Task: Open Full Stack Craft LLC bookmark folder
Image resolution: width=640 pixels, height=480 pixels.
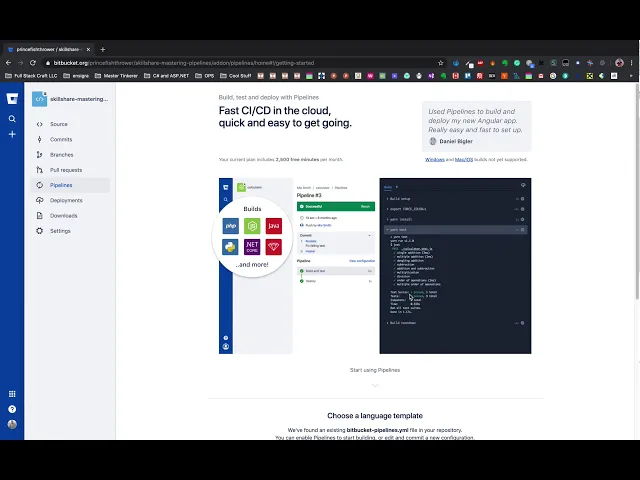Action: tap(31, 76)
